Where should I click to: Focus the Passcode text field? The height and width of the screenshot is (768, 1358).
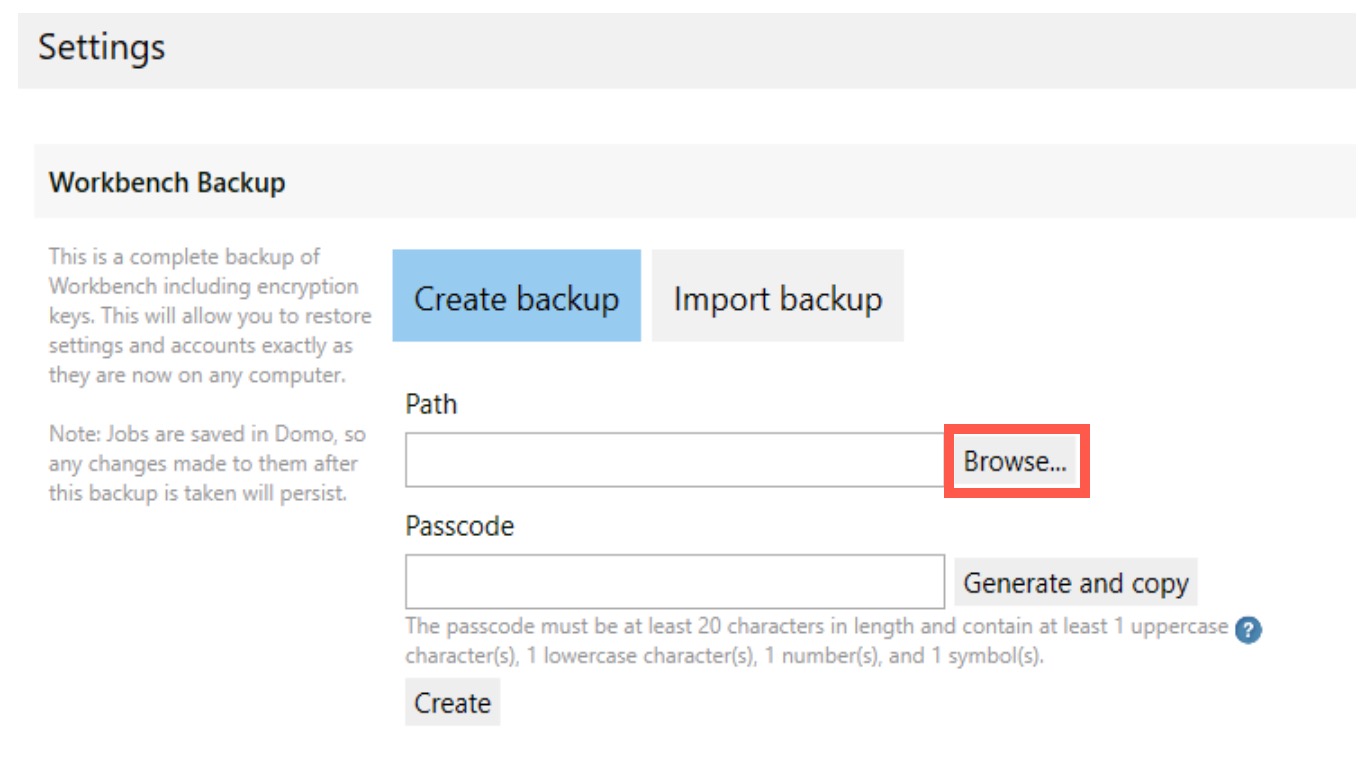[675, 582]
